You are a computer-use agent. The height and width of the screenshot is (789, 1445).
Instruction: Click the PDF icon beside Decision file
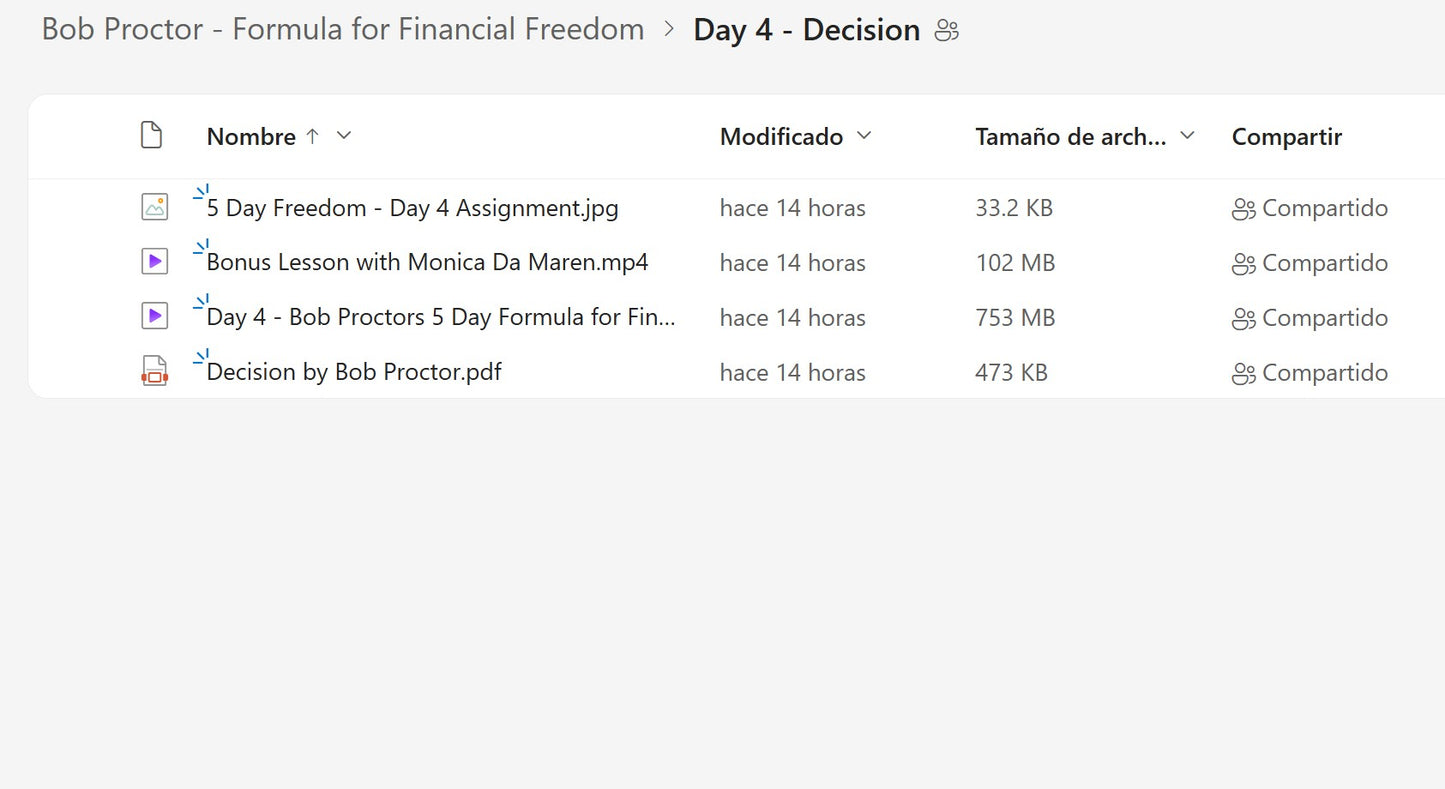point(154,372)
